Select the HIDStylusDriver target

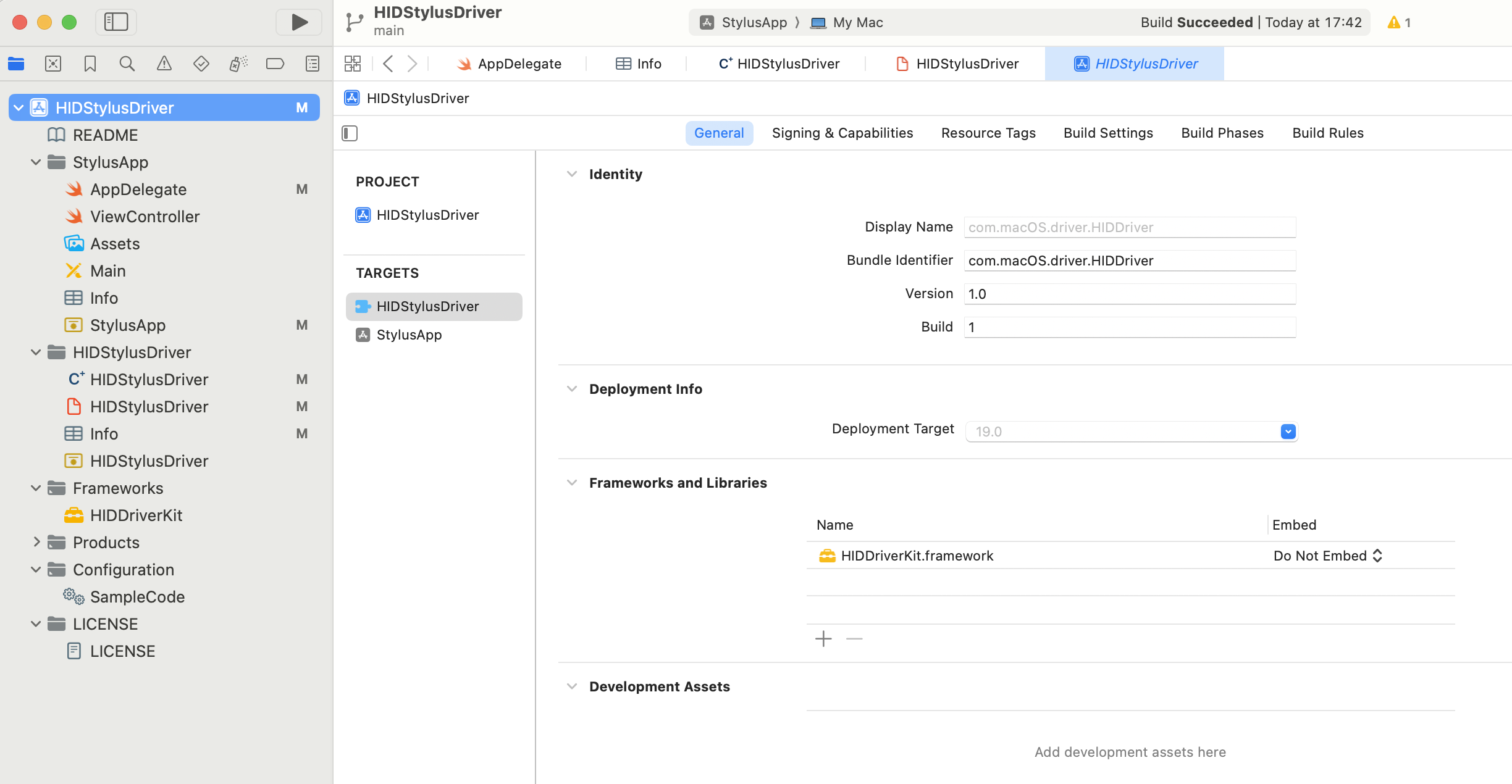click(434, 307)
